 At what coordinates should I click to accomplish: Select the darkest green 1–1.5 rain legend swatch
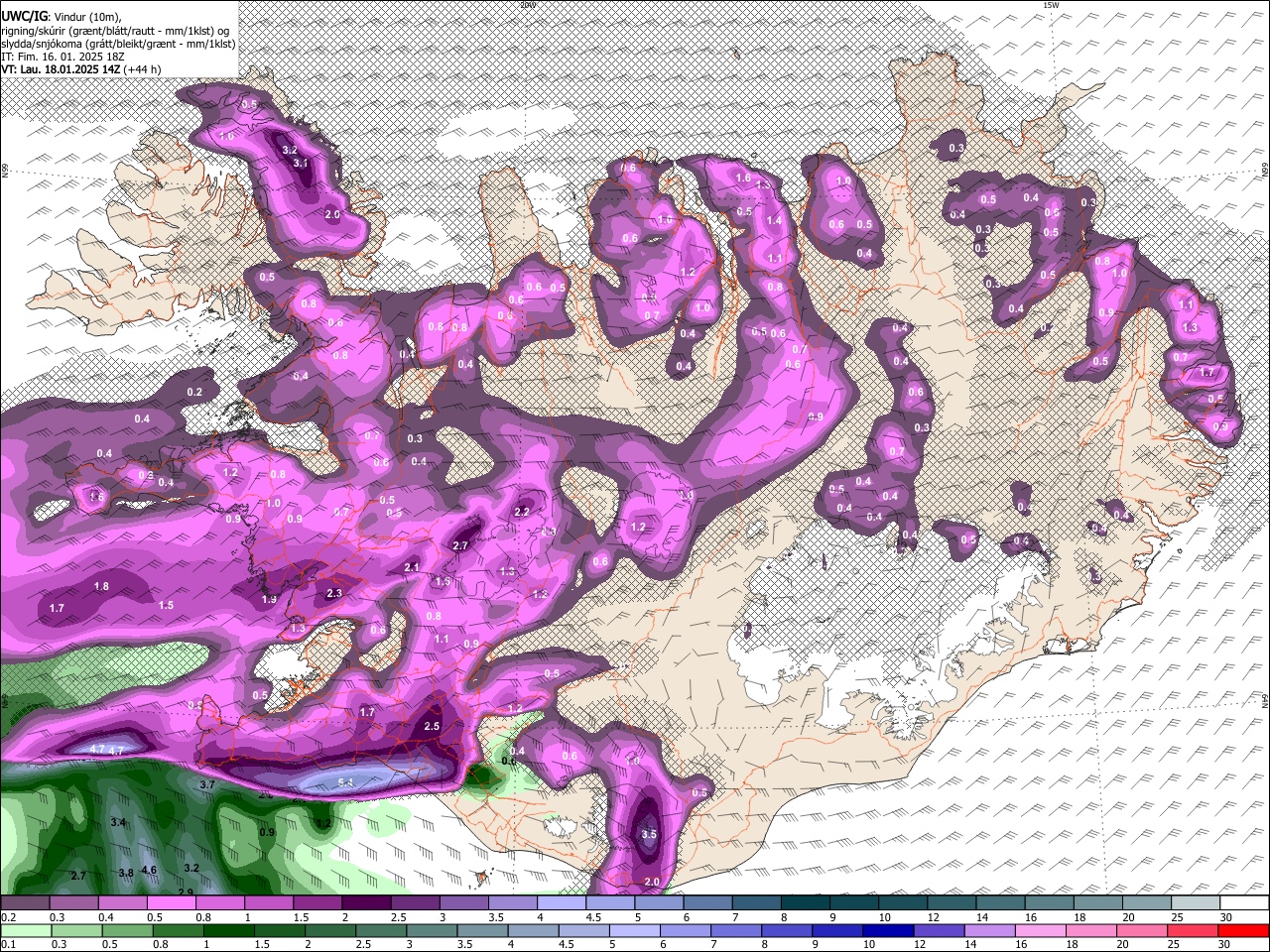click(x=229, y=930)
